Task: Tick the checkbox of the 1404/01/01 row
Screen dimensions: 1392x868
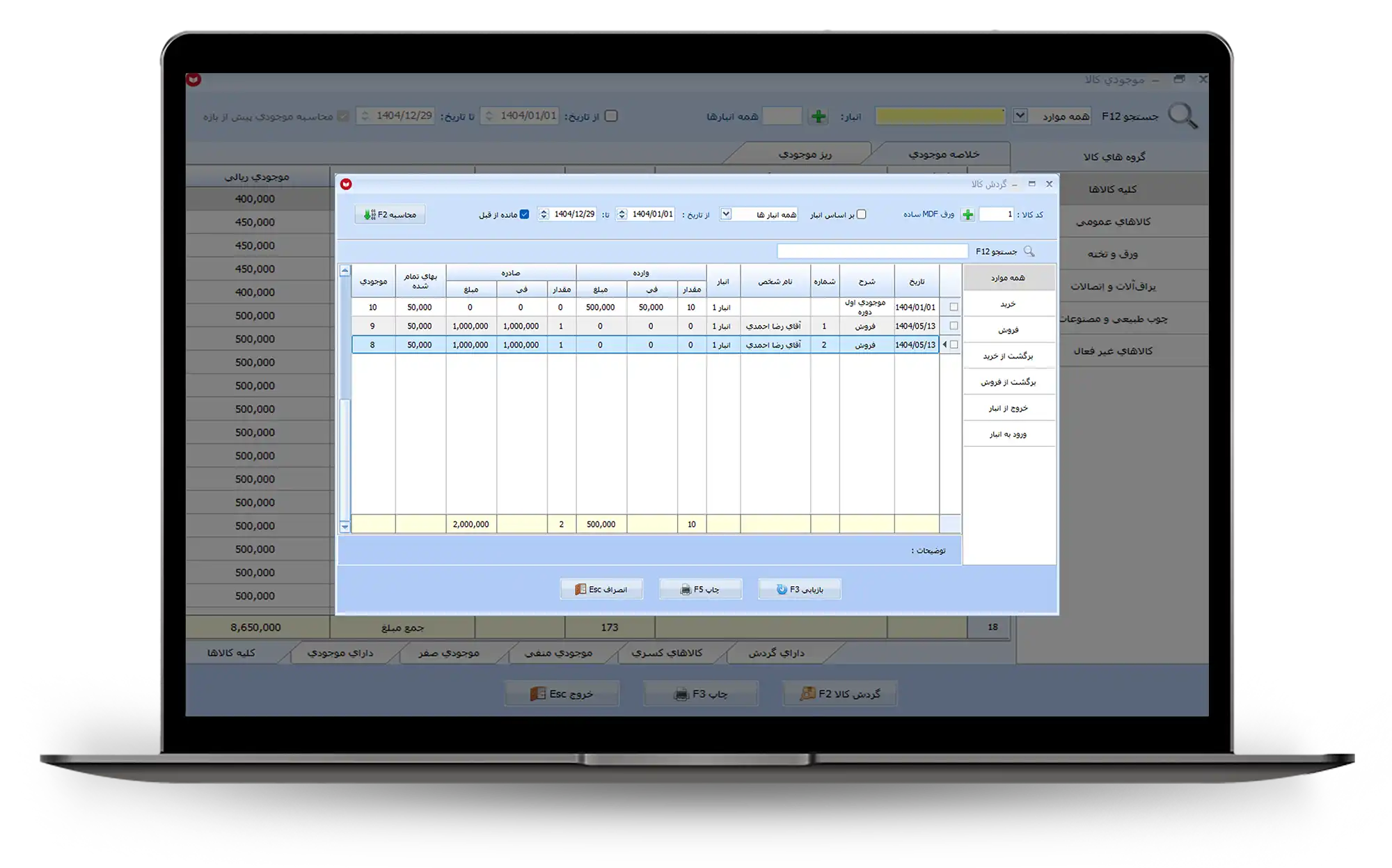Action: pos(954,307)
